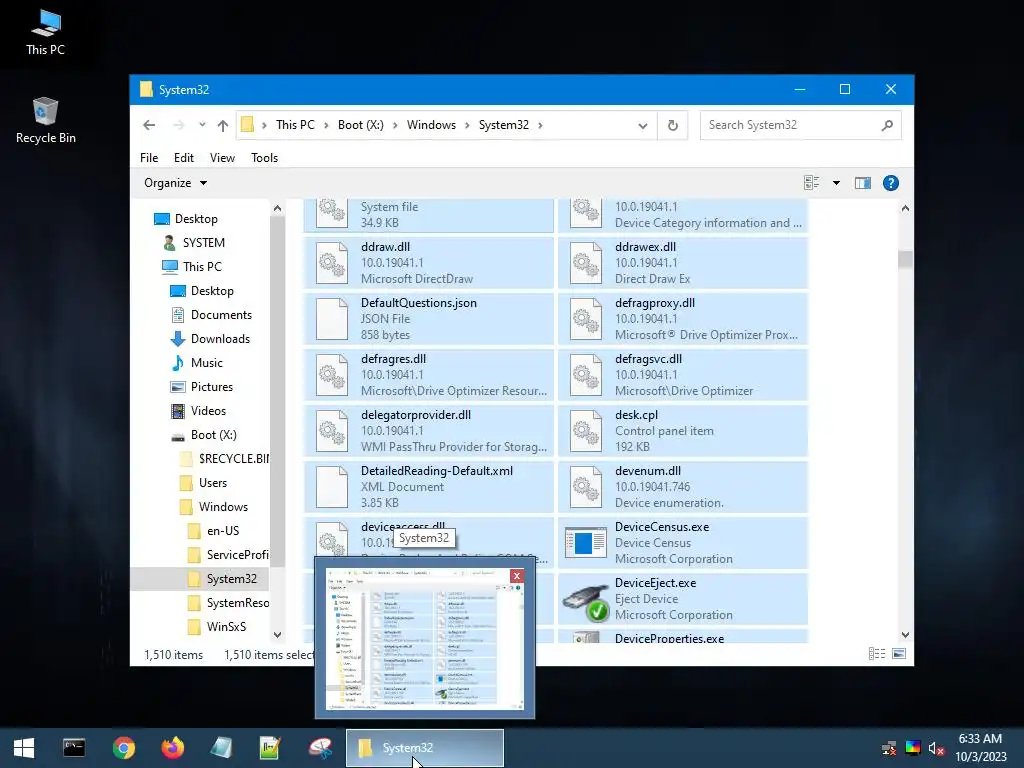Open the View menu
This screenshot has height=768, width=1024.
(x=222, y=157)
